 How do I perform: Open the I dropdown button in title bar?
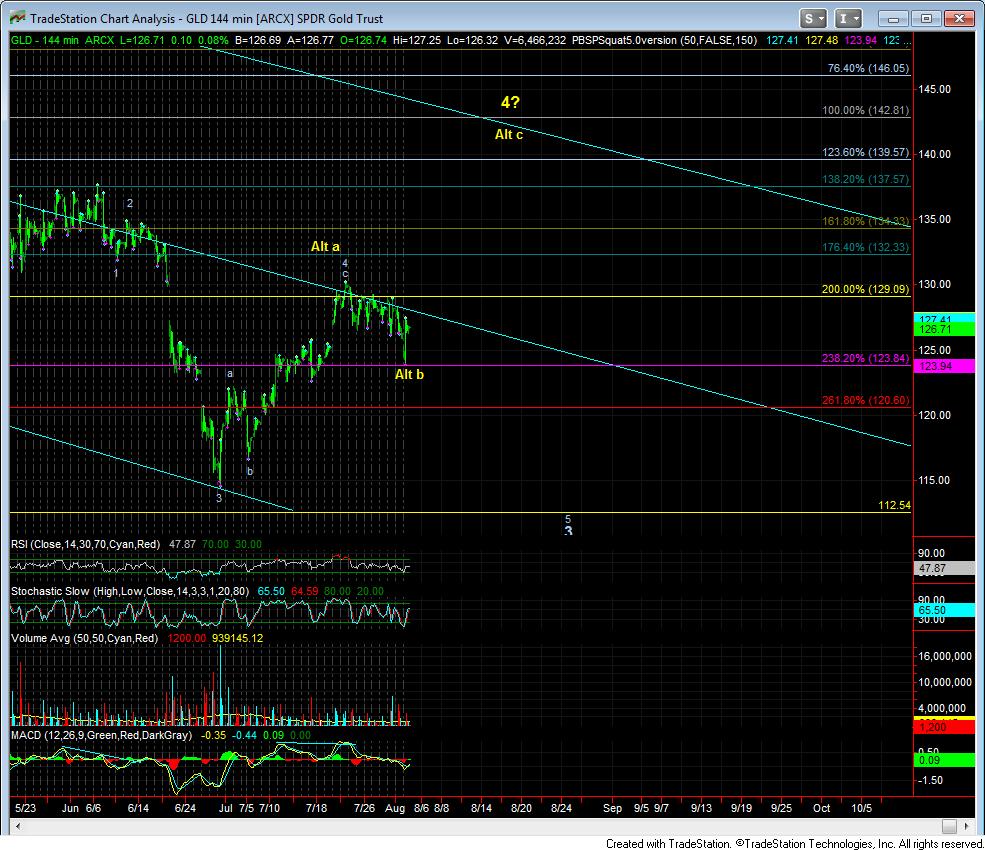tap(848, 19)
